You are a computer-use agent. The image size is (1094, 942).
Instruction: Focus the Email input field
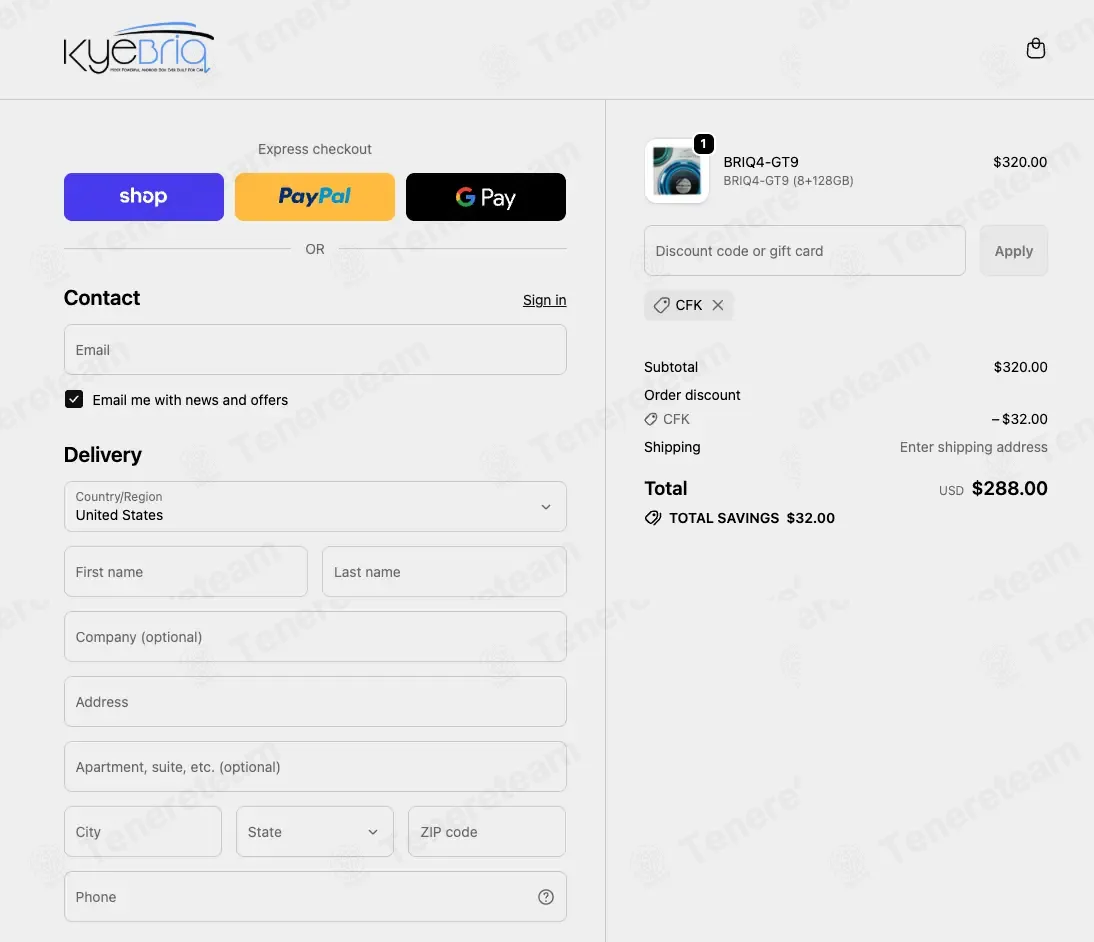click(x=315, y=350)
